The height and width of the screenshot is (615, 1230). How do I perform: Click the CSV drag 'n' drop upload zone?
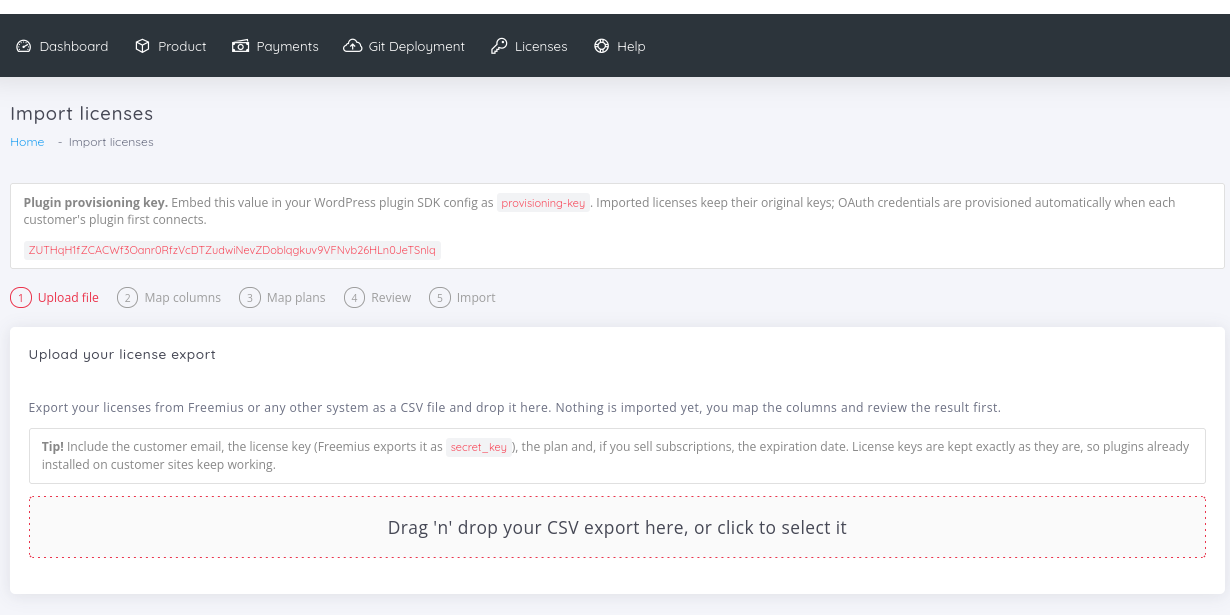pyautogui.click(x=617, y=527)
